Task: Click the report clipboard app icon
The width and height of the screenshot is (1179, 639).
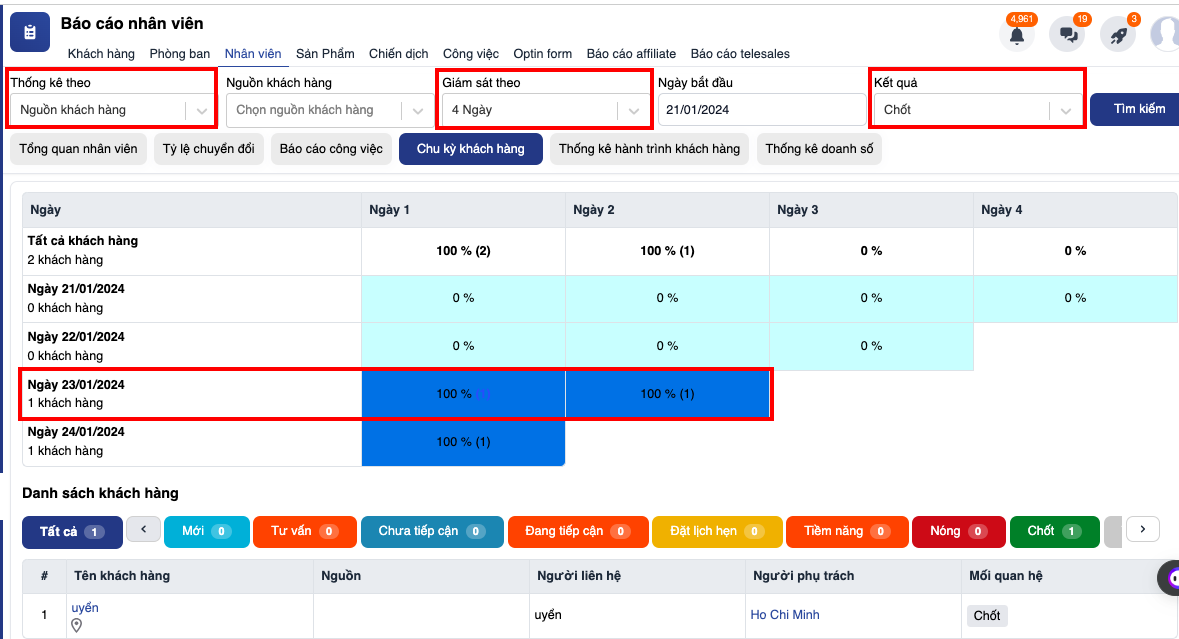Action: [x=30, y=33]
